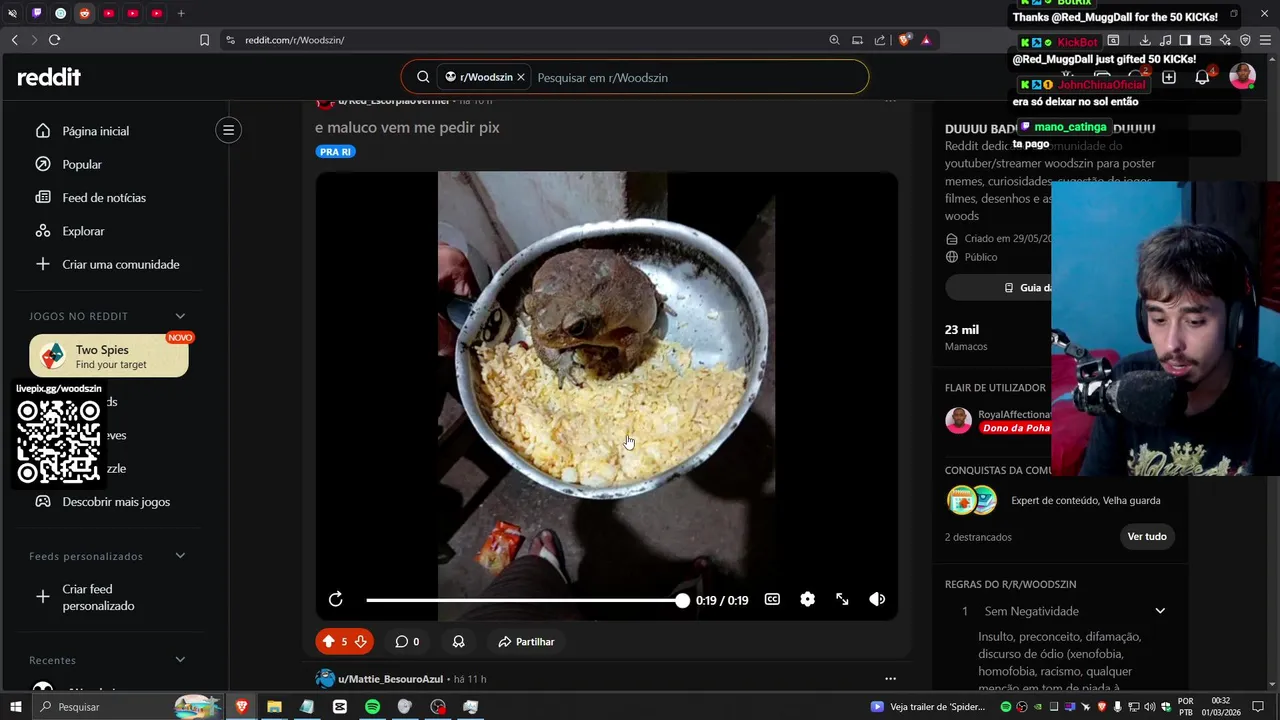
Task: Collapse the sidebar with hamburger button
Action: [x=228, y=130]
